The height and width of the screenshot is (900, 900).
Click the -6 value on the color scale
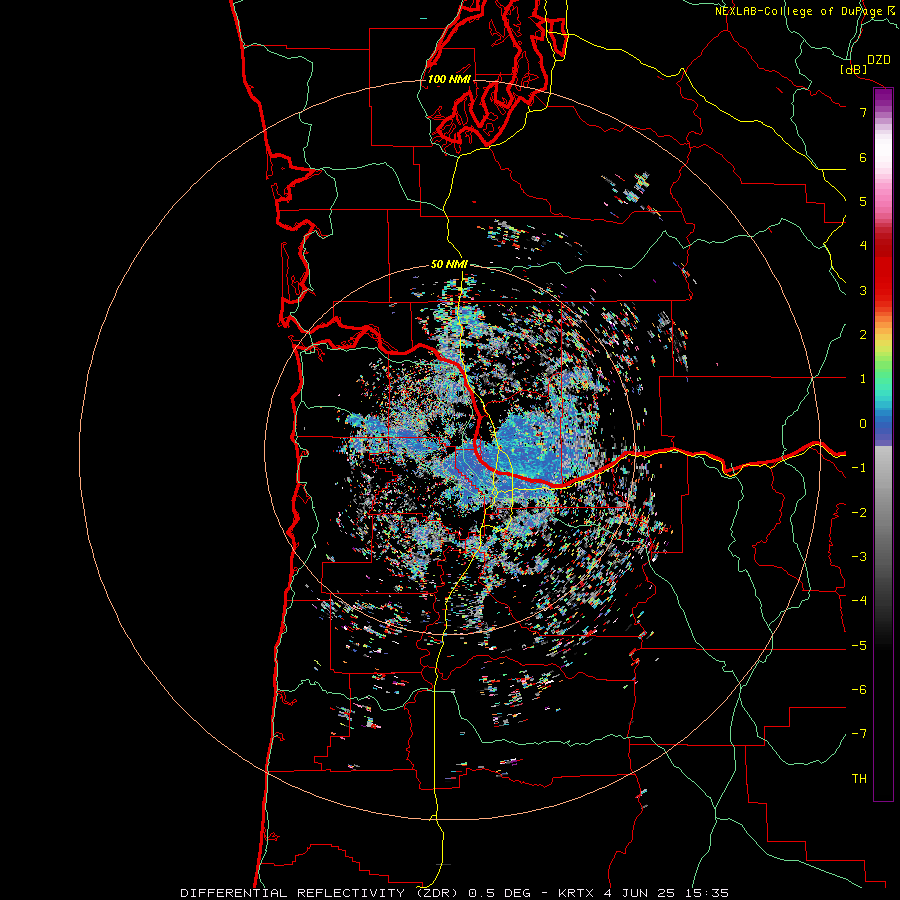coord(859,690)
